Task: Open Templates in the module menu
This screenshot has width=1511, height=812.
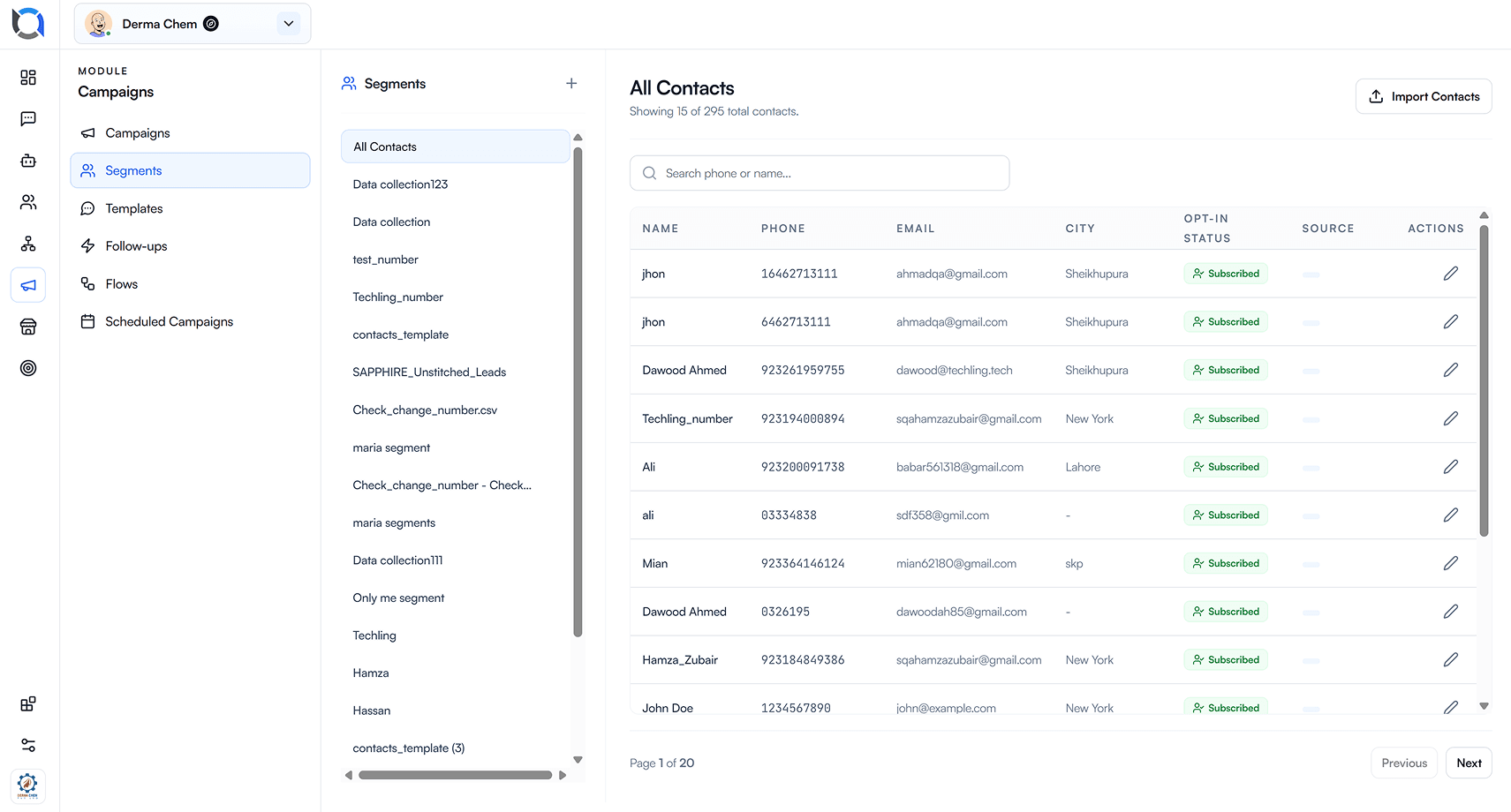Action: [190, 208]
